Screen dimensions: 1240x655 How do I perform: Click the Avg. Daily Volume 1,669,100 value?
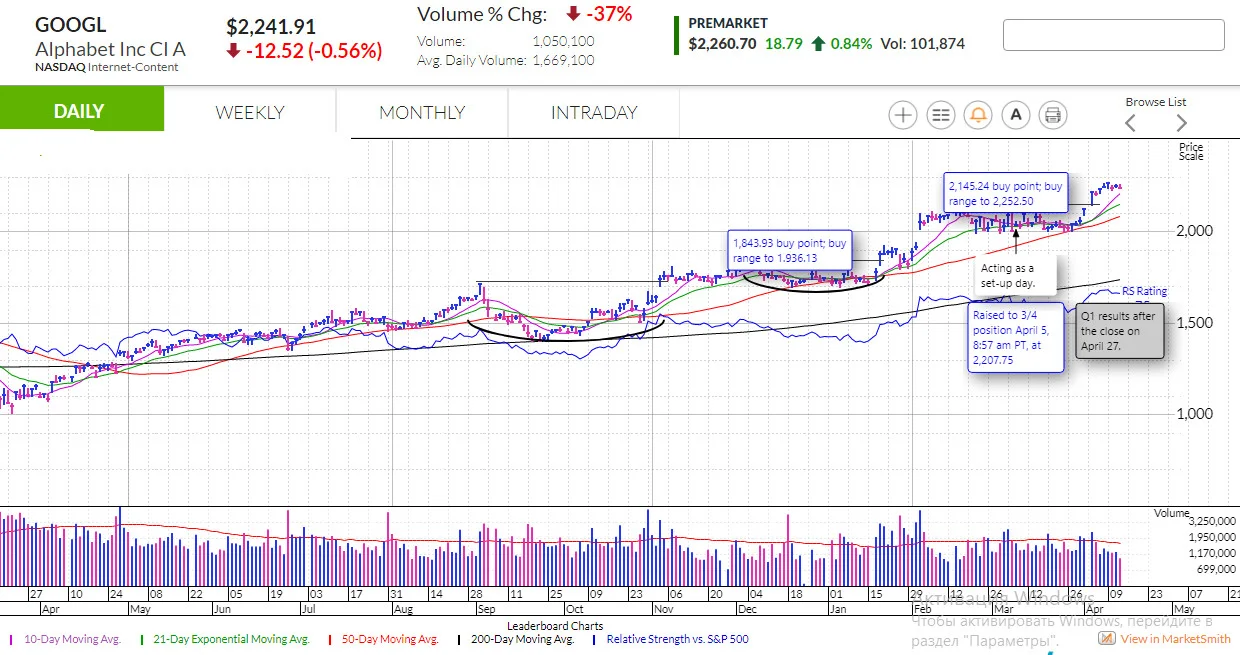[564, 60]
